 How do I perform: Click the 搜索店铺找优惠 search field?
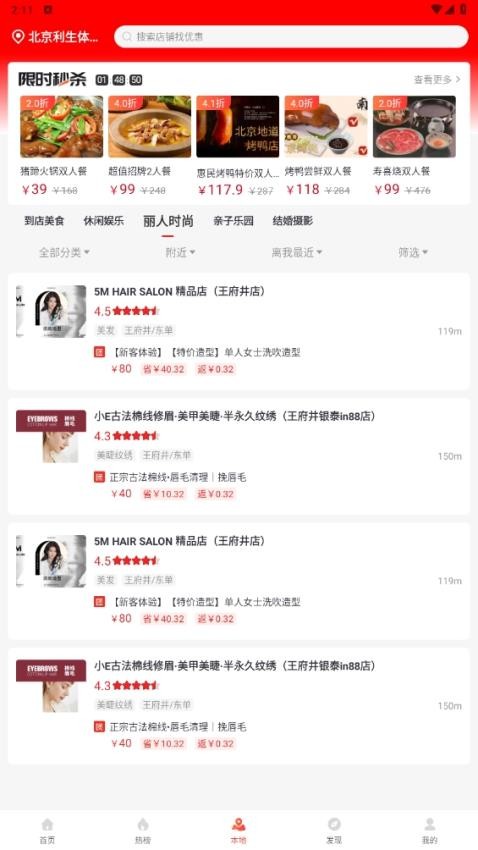coord(291,37)
